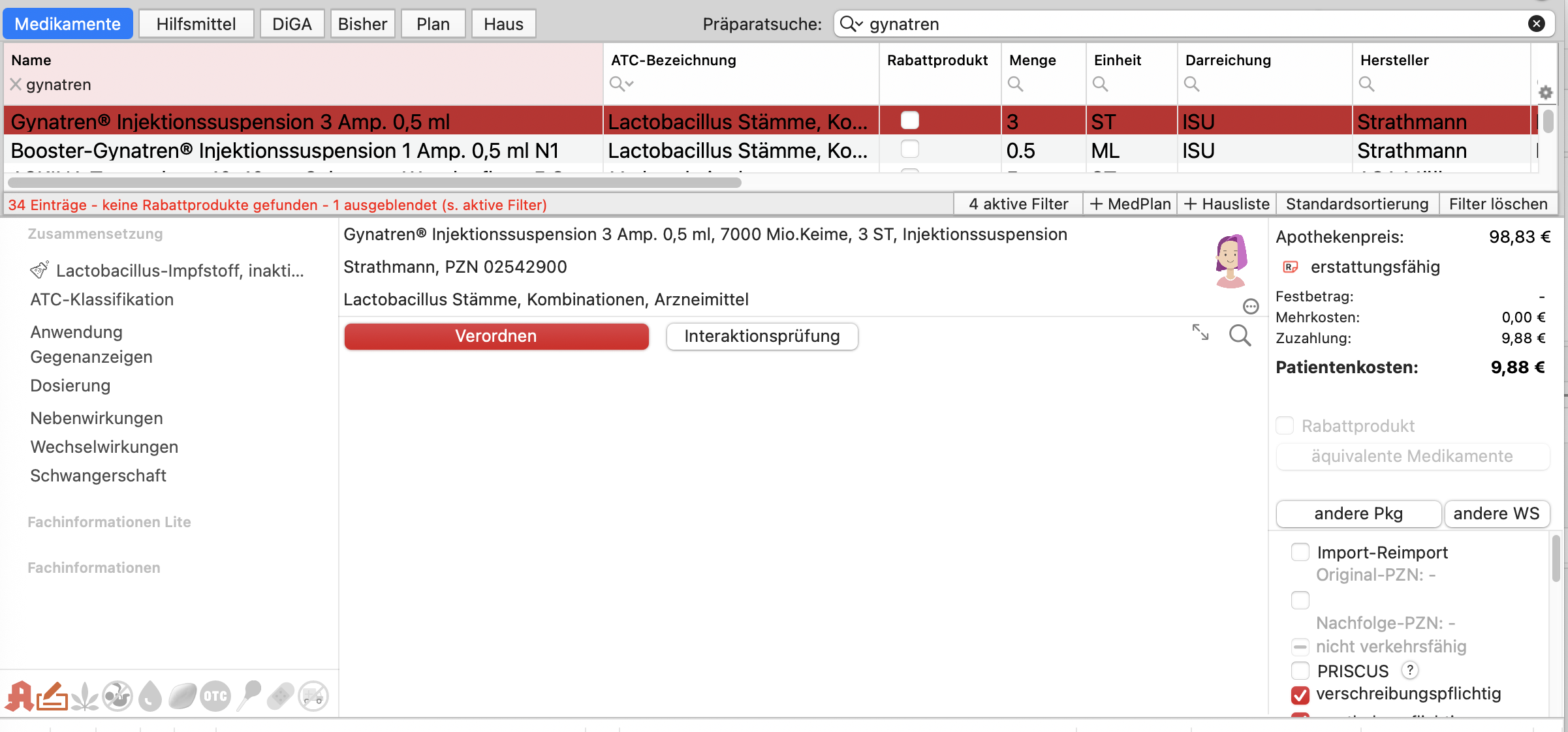Switch to the DiGA tab
The height and width of the screenshot is (732, 1568).
292,24
